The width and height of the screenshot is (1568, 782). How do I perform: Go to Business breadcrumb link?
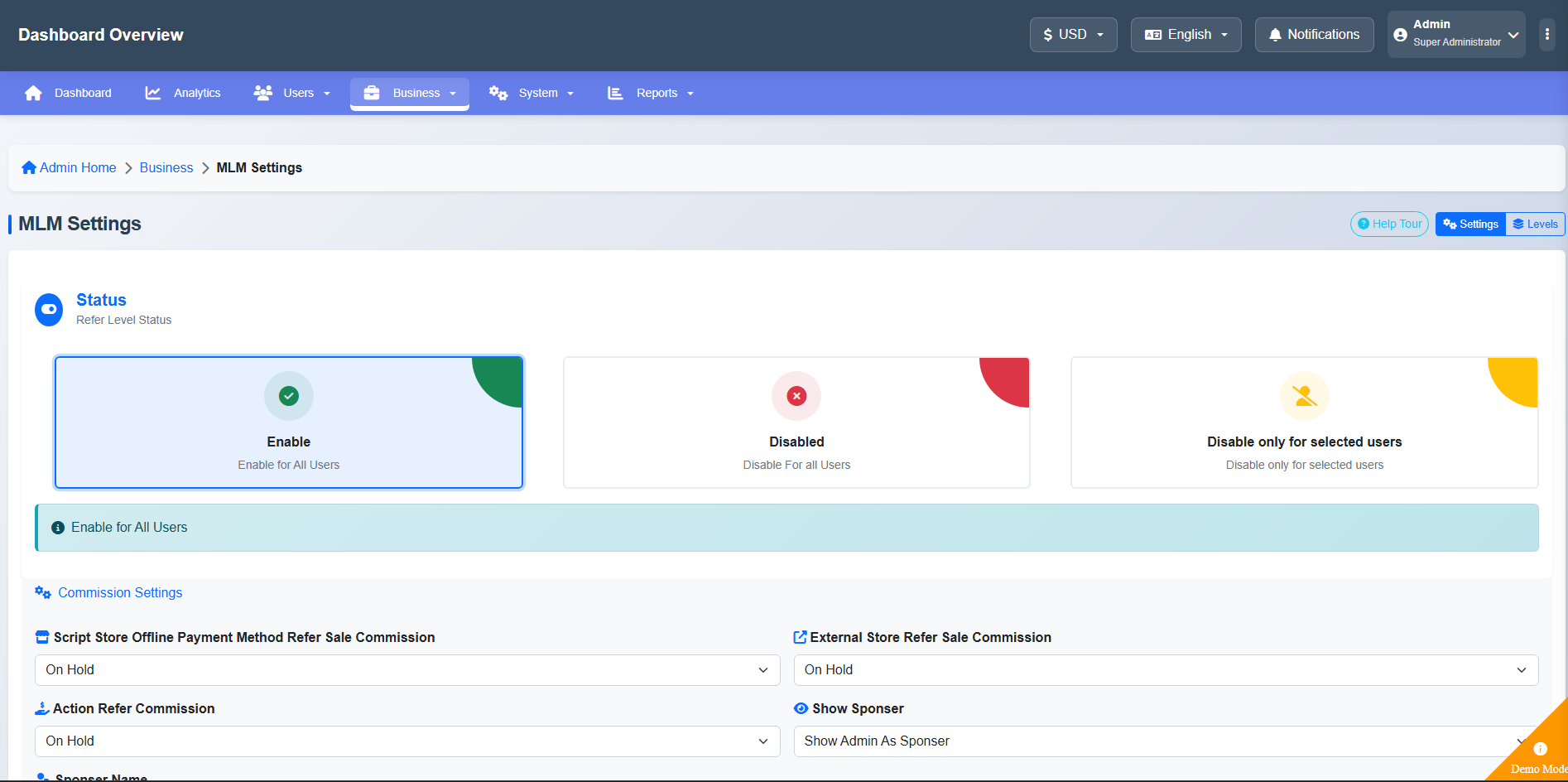(166, 167)
